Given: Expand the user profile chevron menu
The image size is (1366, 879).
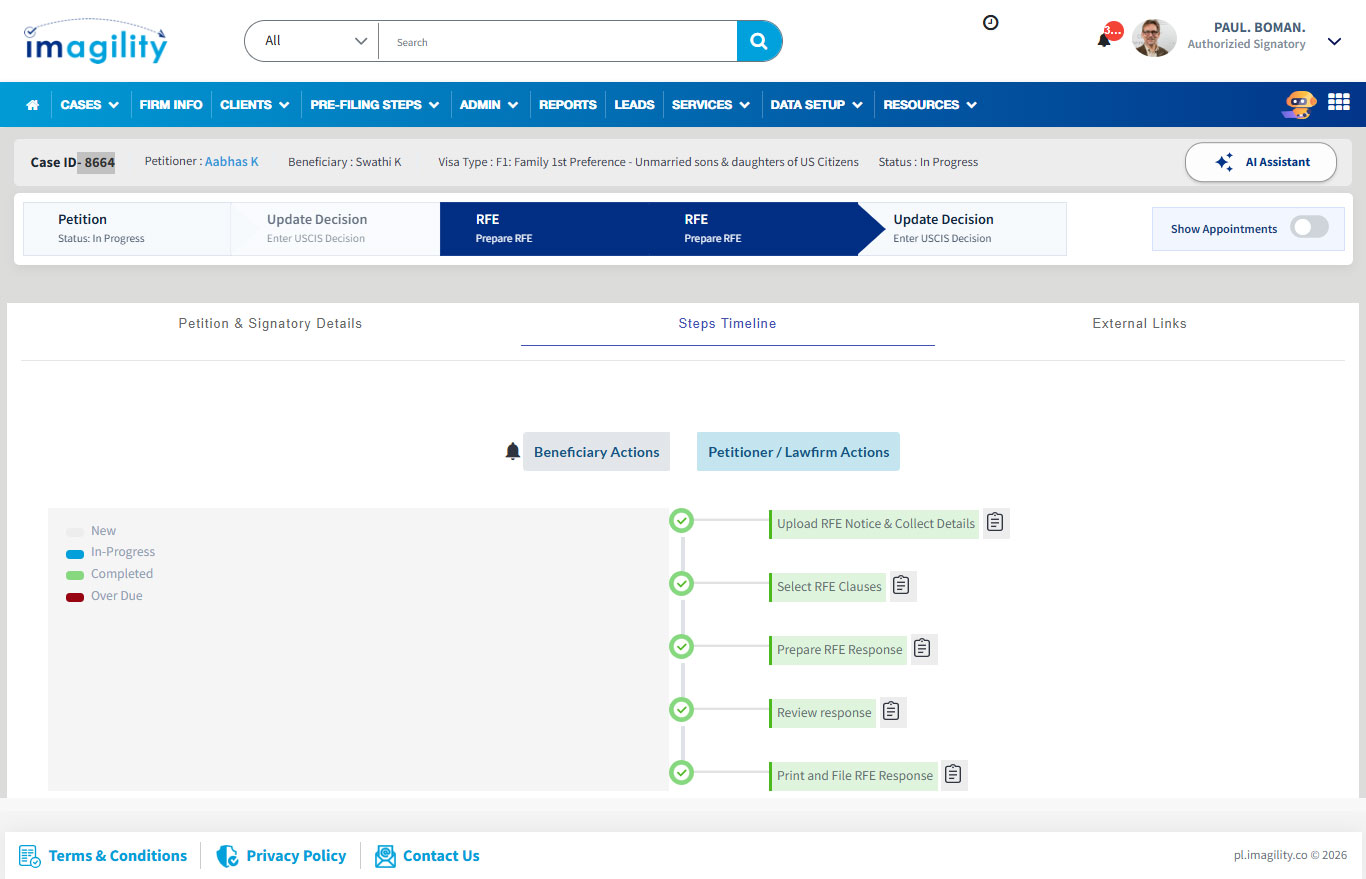Looking at the screenshot, I should coord(1333,41).
